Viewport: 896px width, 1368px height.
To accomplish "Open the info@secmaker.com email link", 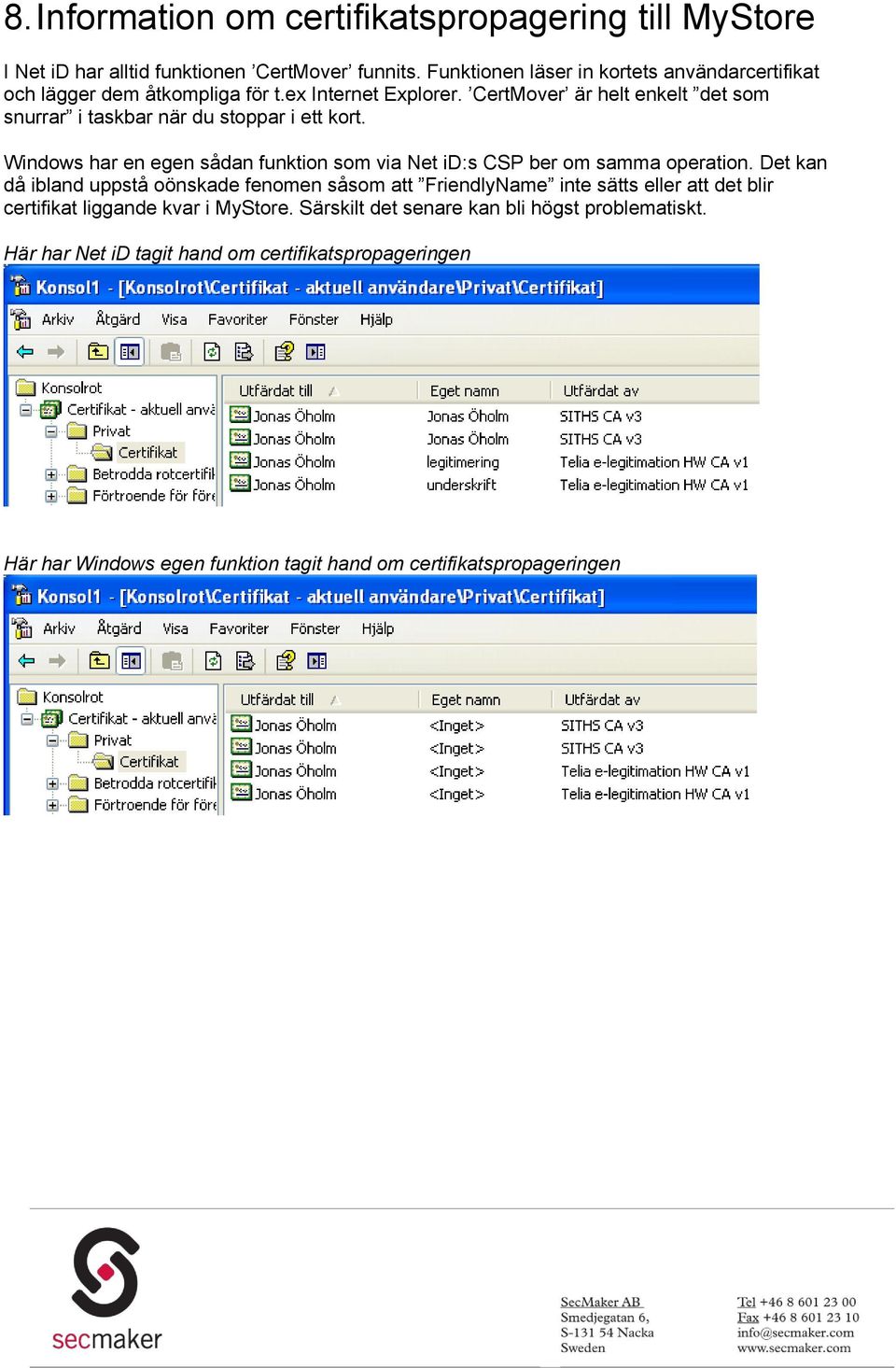I will (x=795, y=1333).
